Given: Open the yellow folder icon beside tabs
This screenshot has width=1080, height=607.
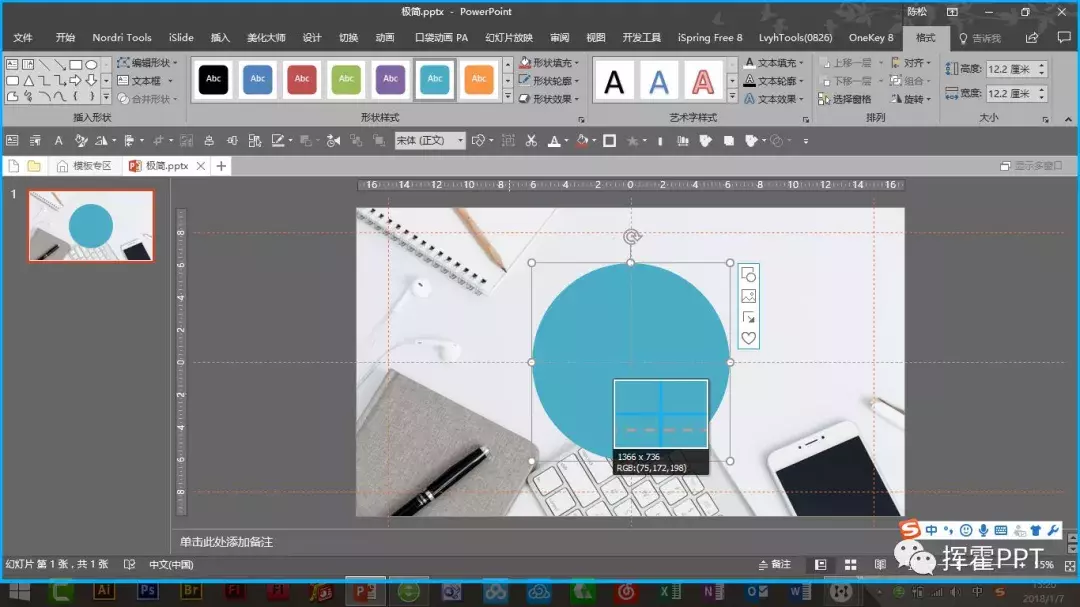Looking at the screenshot, I should 34,166.
